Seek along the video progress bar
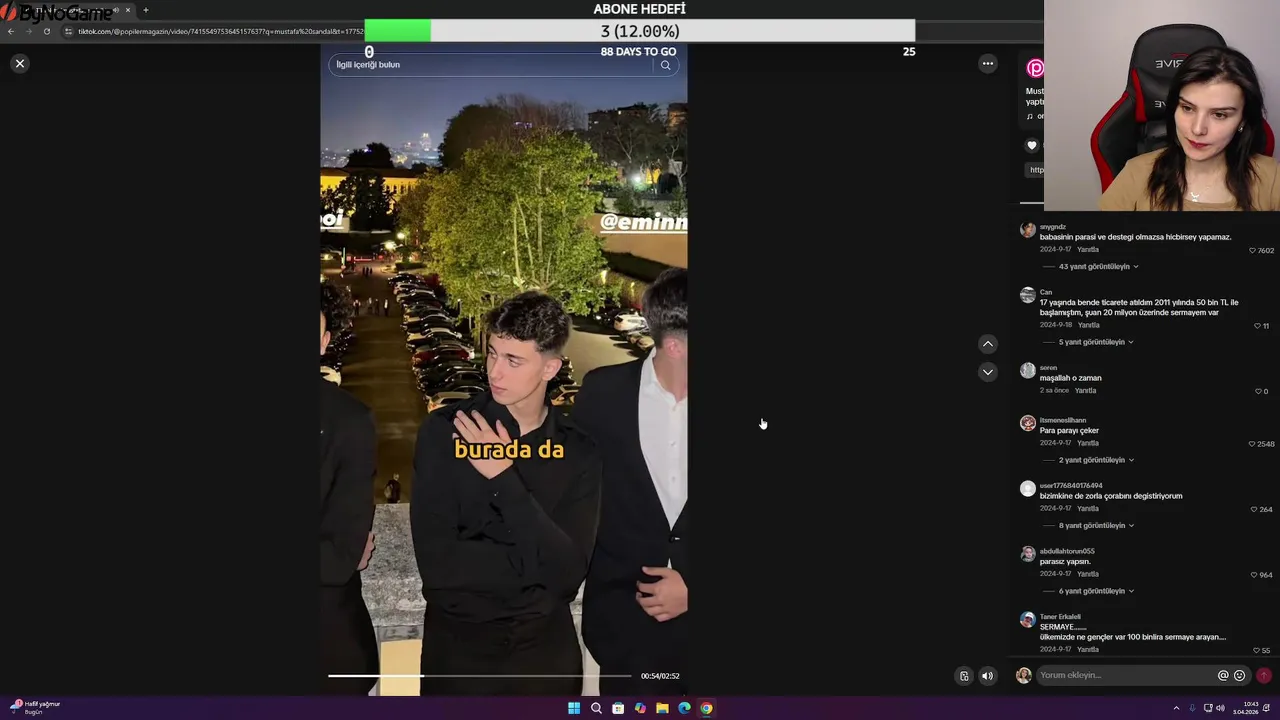The width and height of the screenshot is (1280, 720). (479, 676)
